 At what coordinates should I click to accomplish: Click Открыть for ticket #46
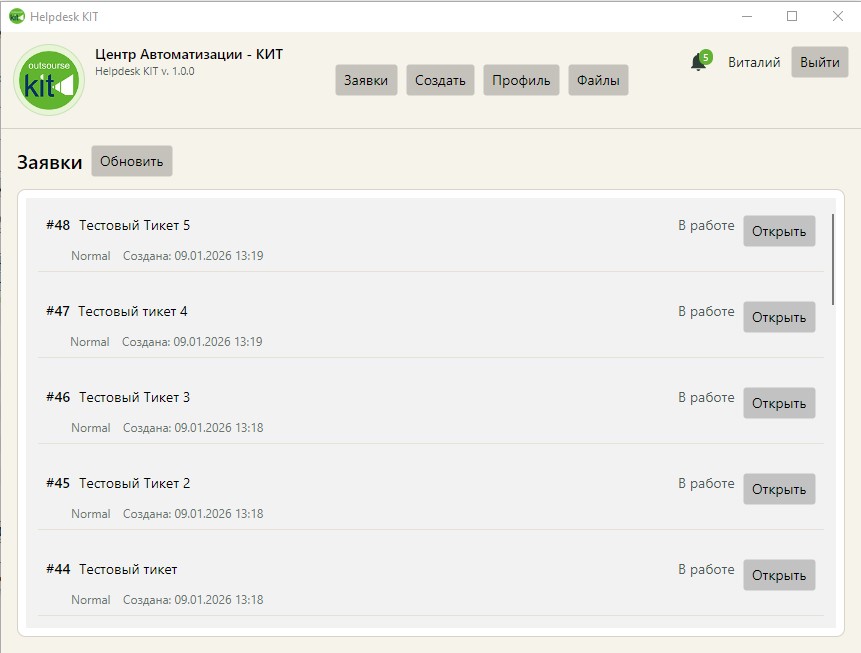[x=779, y=403]
